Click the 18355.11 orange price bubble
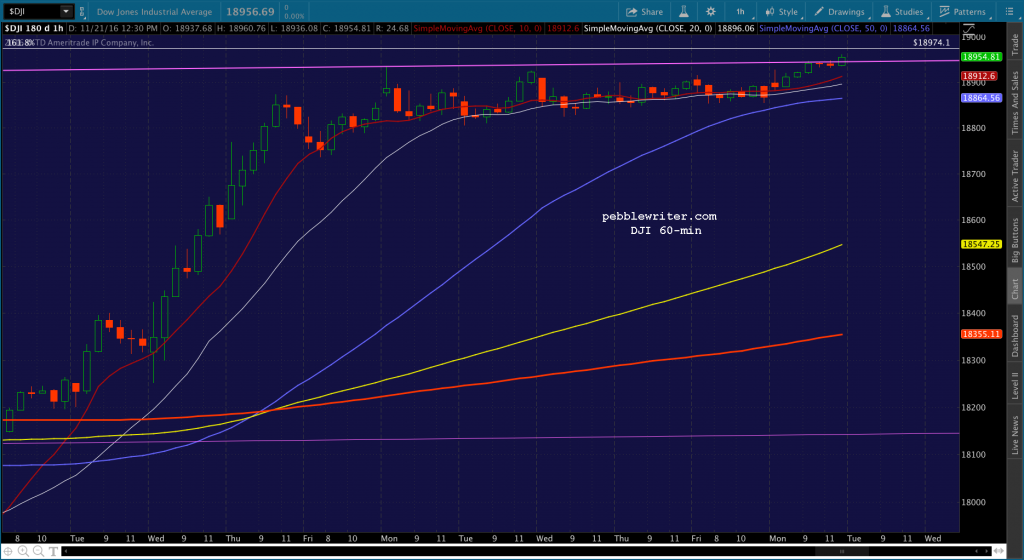The image size is (1024, 560). pyautogui.click(x=980, y=334)
